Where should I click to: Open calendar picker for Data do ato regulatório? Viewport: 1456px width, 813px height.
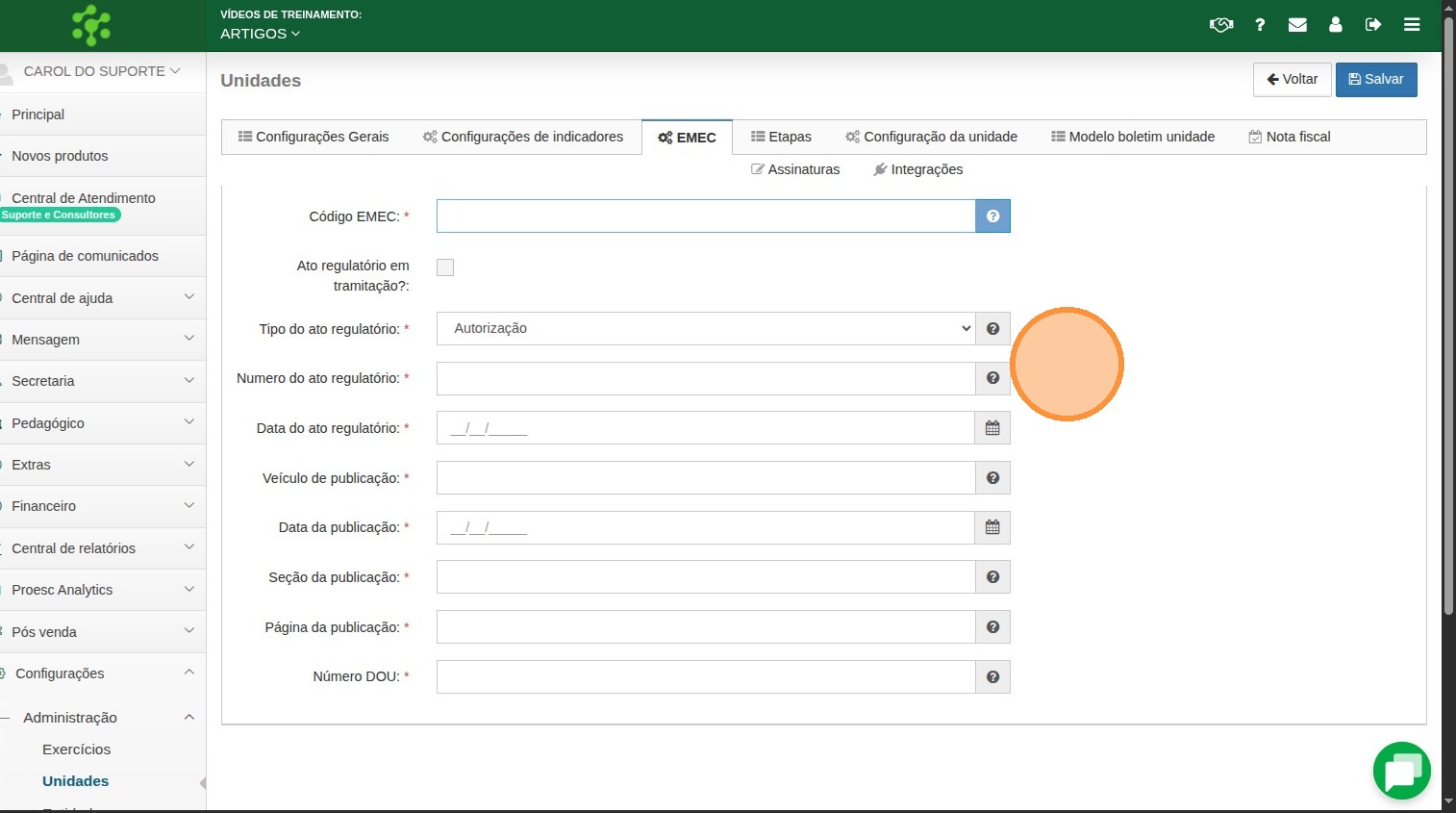point(992,428)
